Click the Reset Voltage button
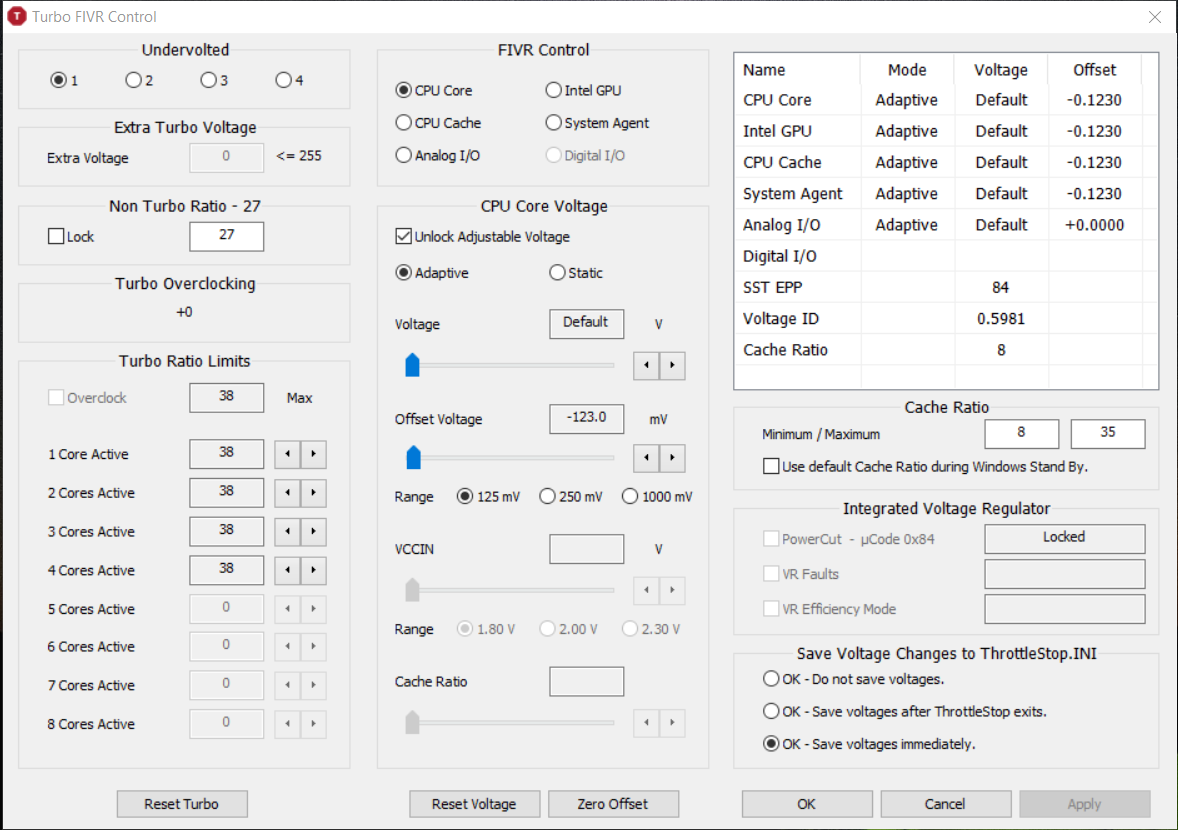The height and width of the screenshot is (830, 1178). [474, 804]
